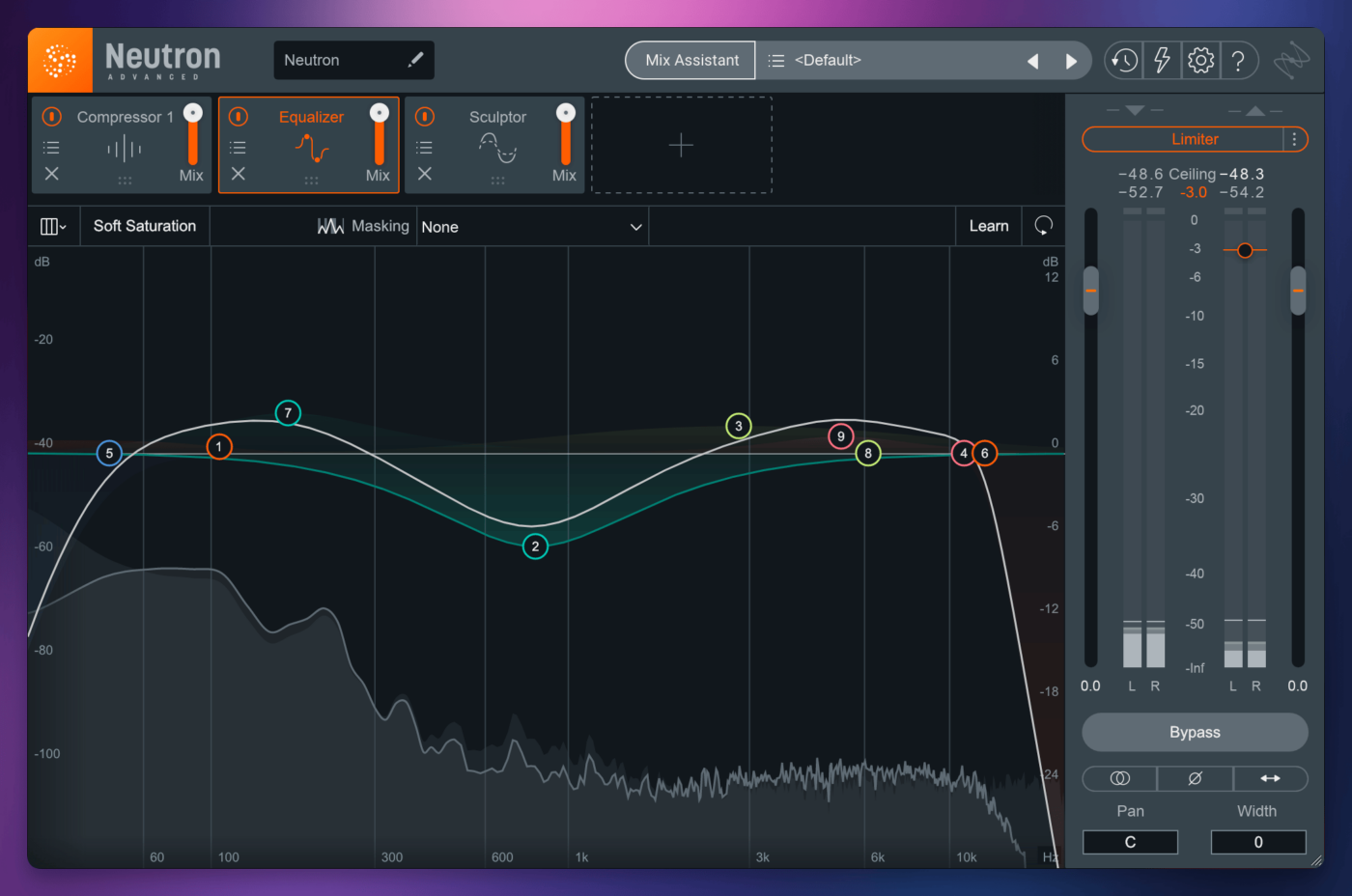Viewport: 1352px width, 896px height.
Task: Click the Masking meter icon
Action: pos(330,226)
